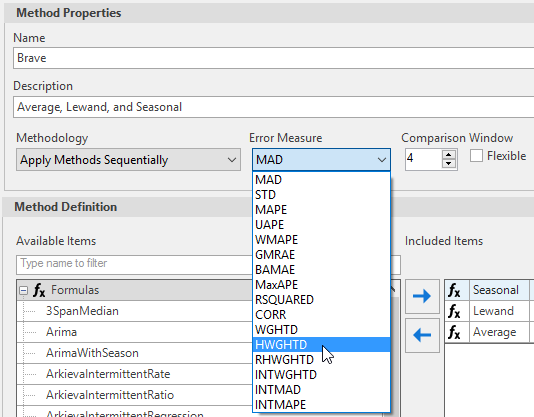Choose MAPE in the dropdown list
This screenshot has height=417, width=534.
(321, 210)
